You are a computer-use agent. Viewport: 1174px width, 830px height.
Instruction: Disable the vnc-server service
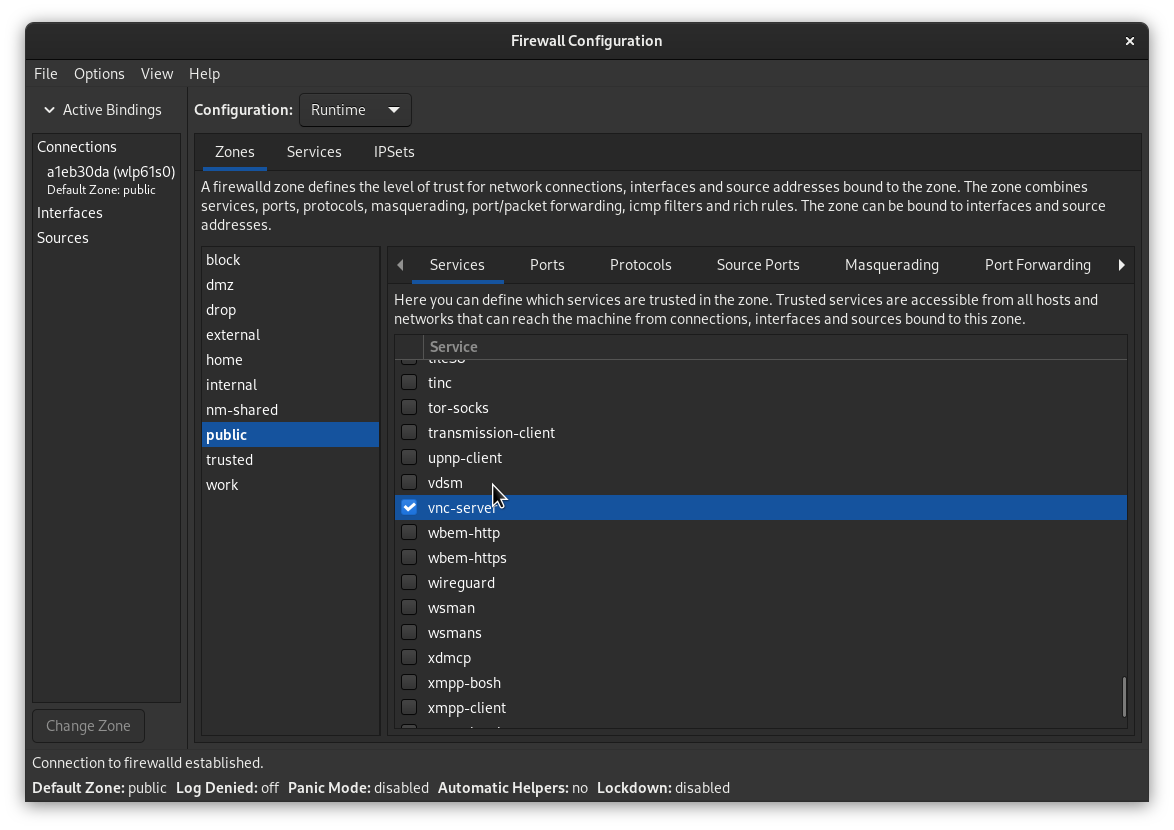coord(409,507)
